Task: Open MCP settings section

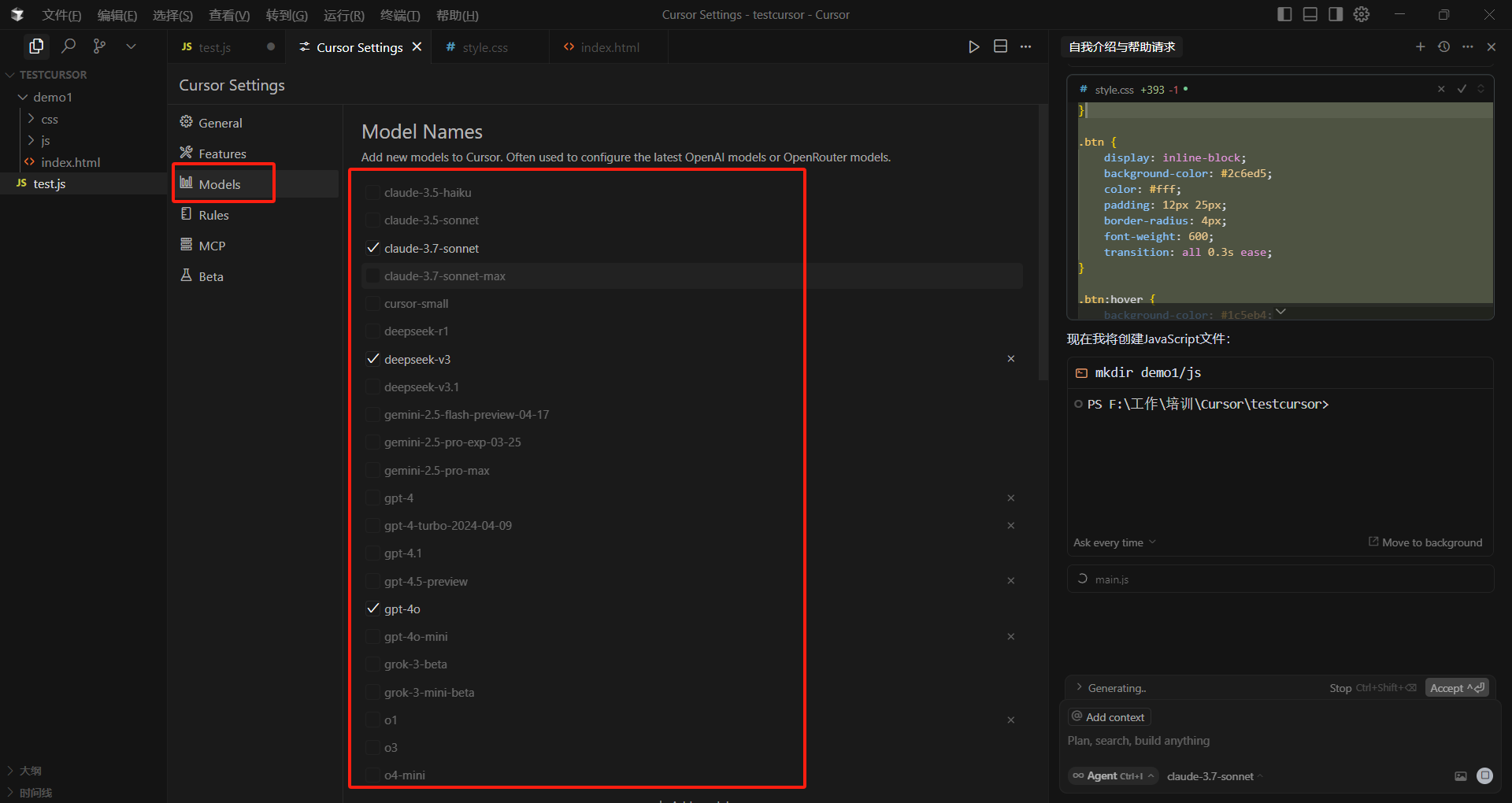Action: point(255,246)
